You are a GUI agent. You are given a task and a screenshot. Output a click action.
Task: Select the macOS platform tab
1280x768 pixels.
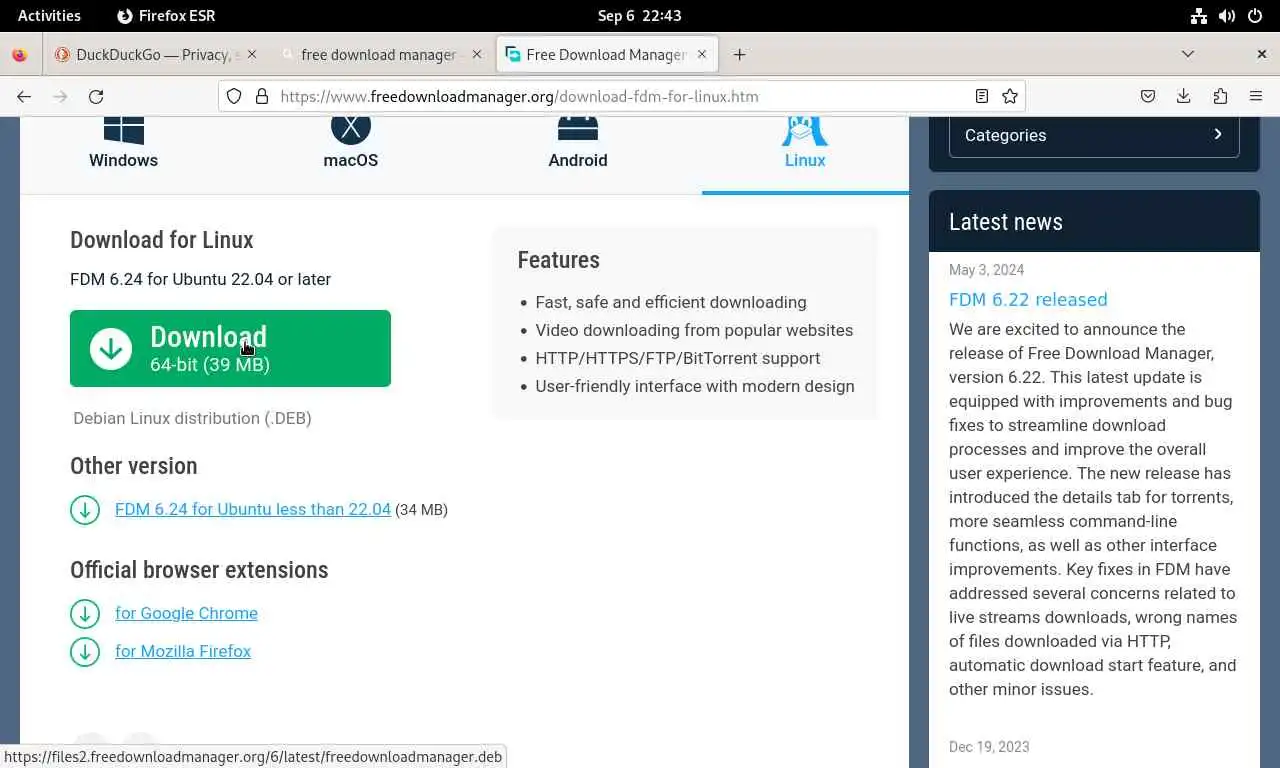[x=351, y=145]
